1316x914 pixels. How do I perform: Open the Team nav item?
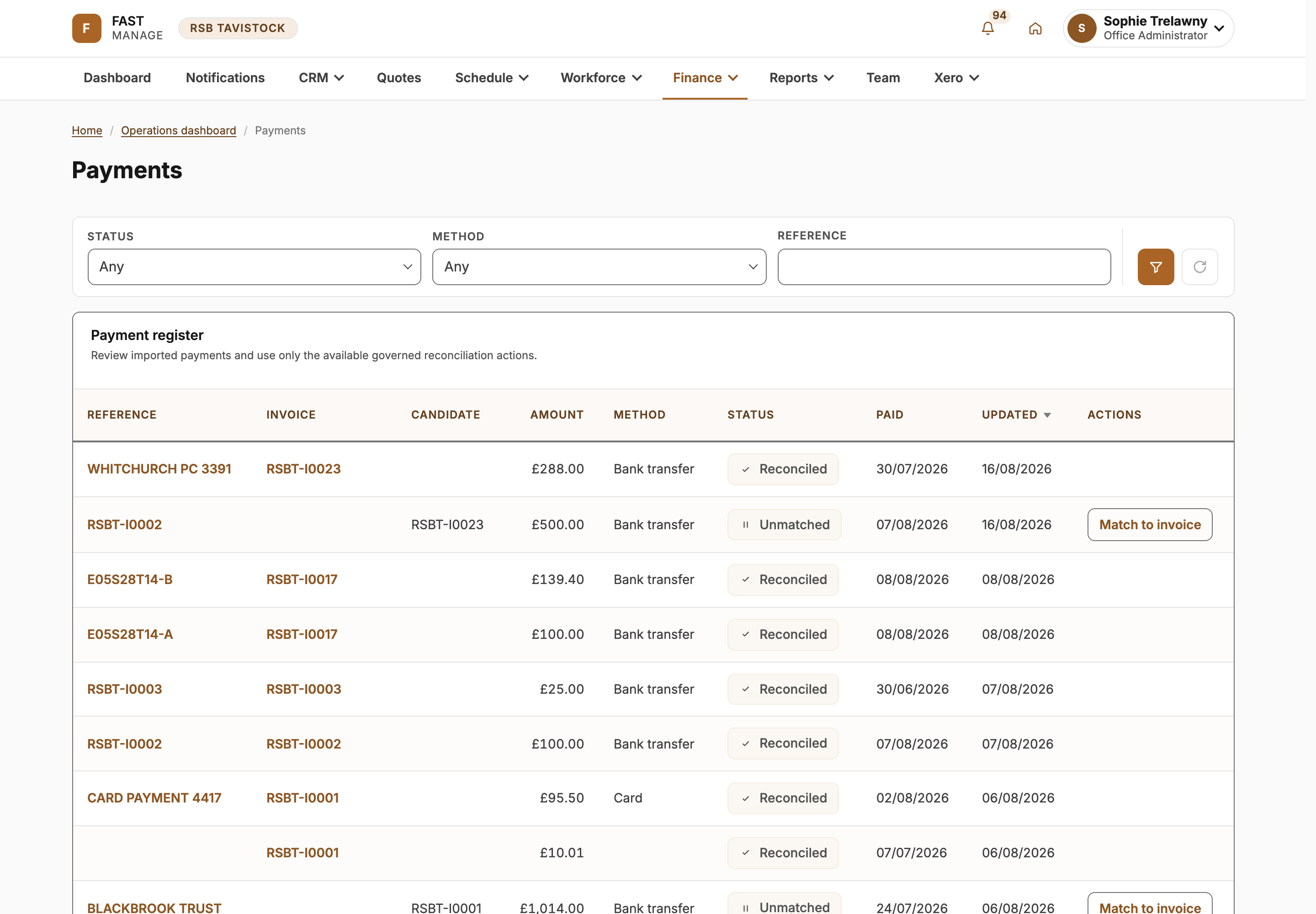coord(883,78)
